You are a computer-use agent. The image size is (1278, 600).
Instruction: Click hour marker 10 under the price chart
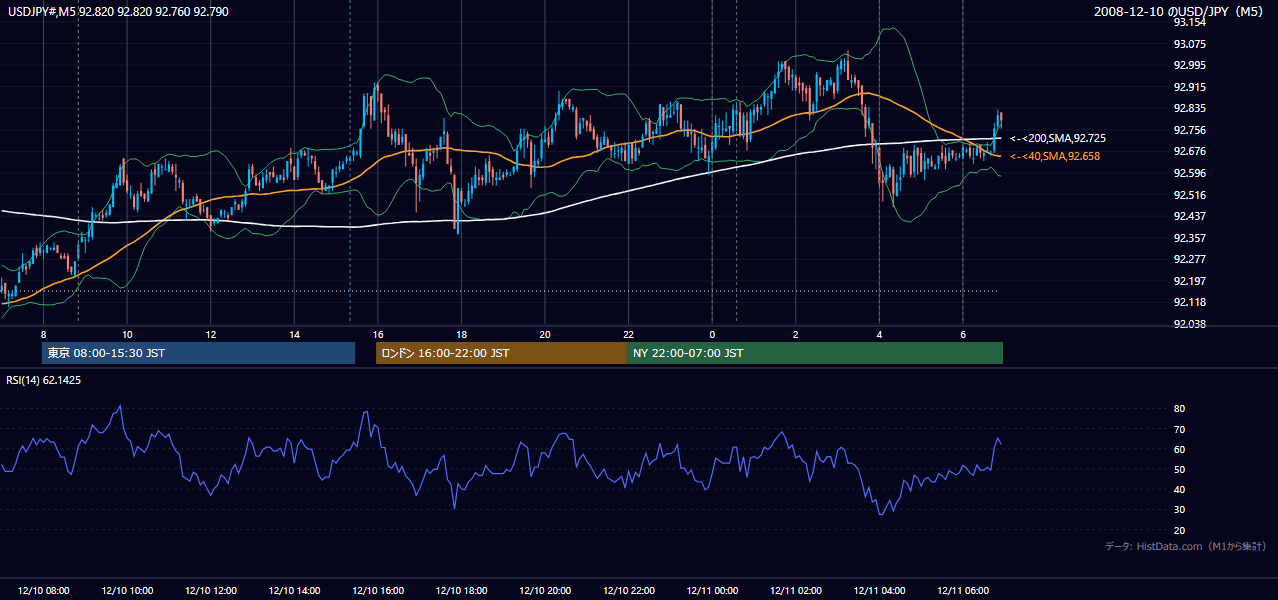127,334
